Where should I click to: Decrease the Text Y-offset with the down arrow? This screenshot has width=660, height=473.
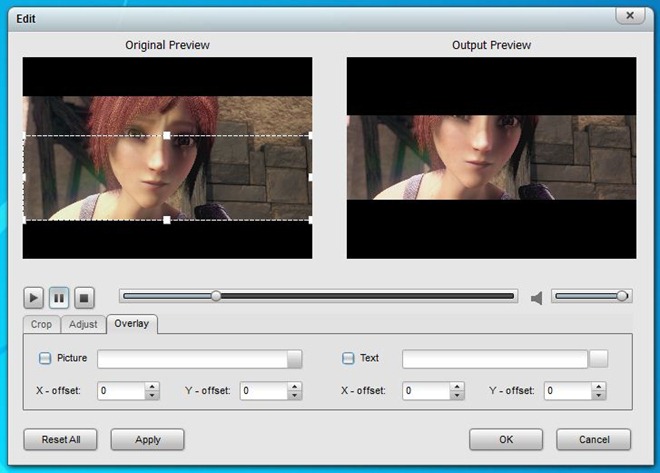599,396
